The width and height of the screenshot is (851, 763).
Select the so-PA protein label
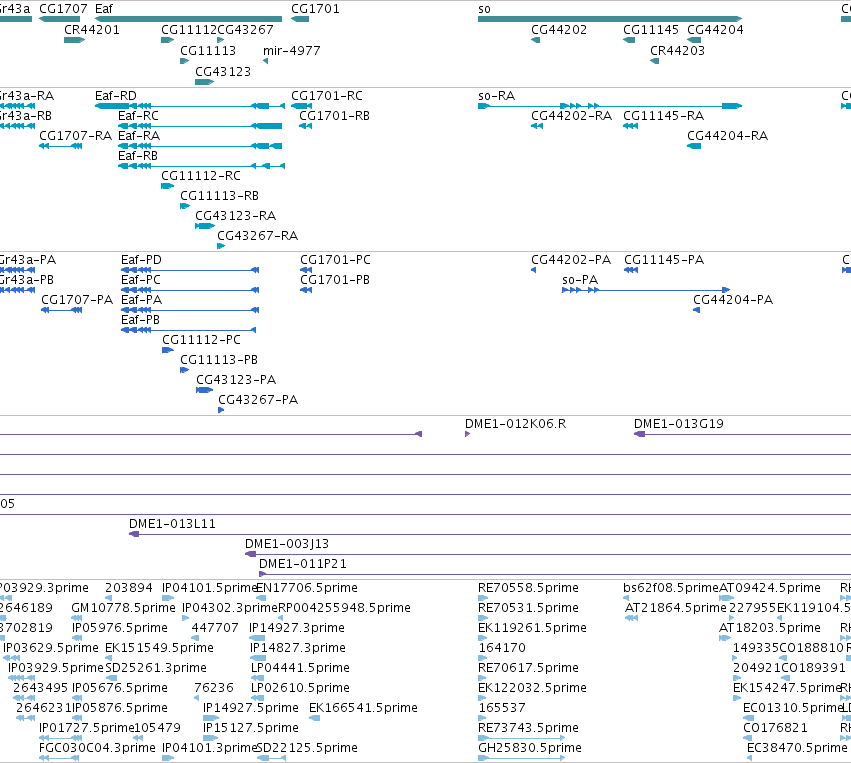pos(580,281)
